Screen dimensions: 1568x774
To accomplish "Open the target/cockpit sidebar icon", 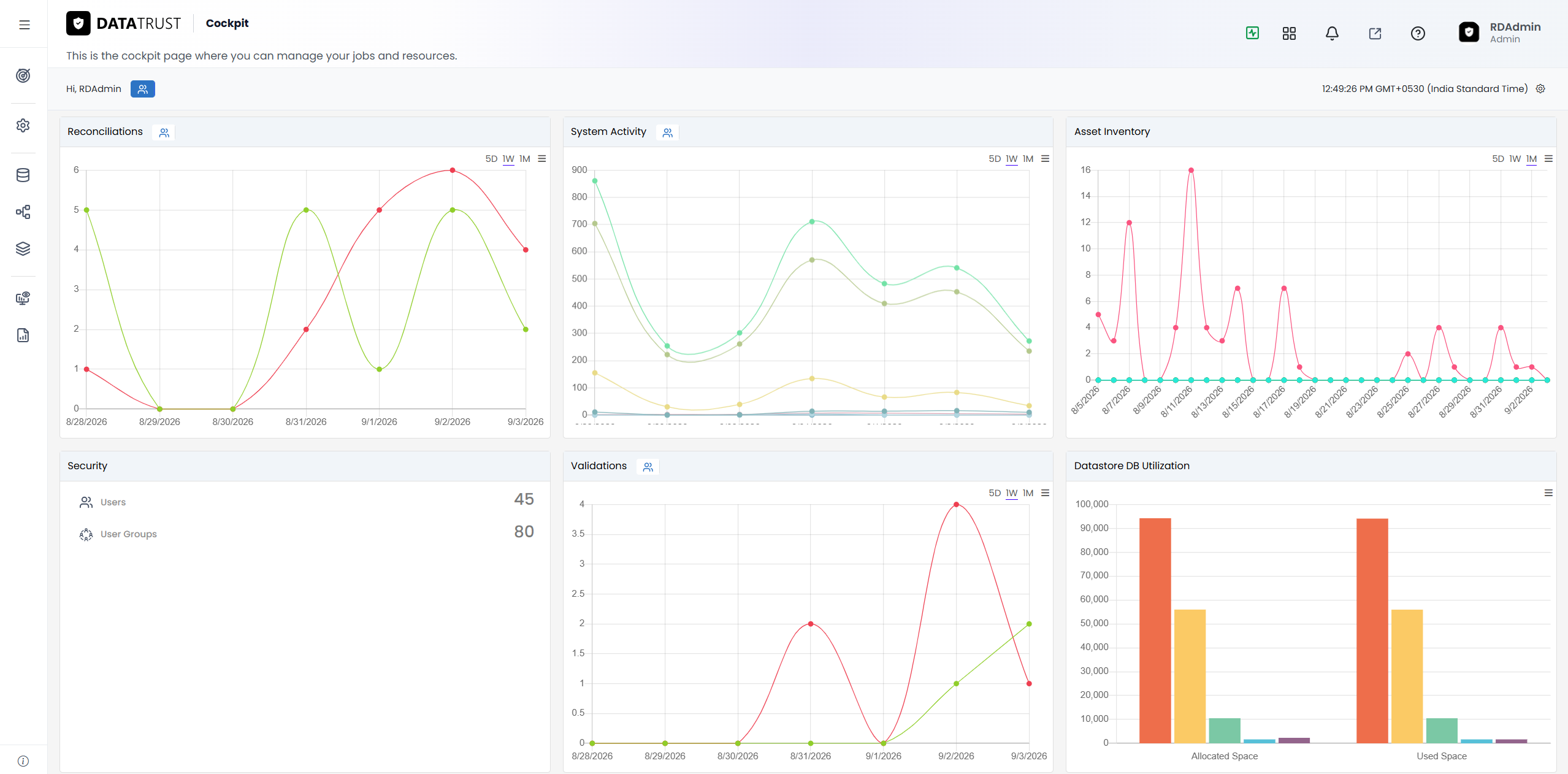I will (23, 75).
